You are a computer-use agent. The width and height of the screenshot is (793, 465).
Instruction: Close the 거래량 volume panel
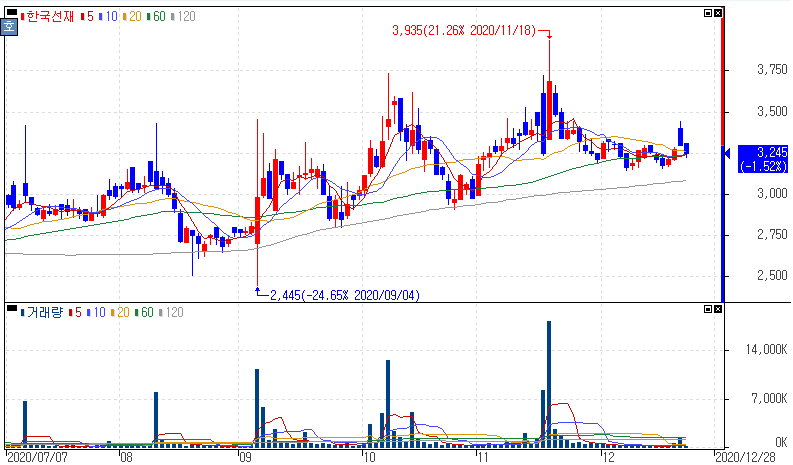pos(718,309)
